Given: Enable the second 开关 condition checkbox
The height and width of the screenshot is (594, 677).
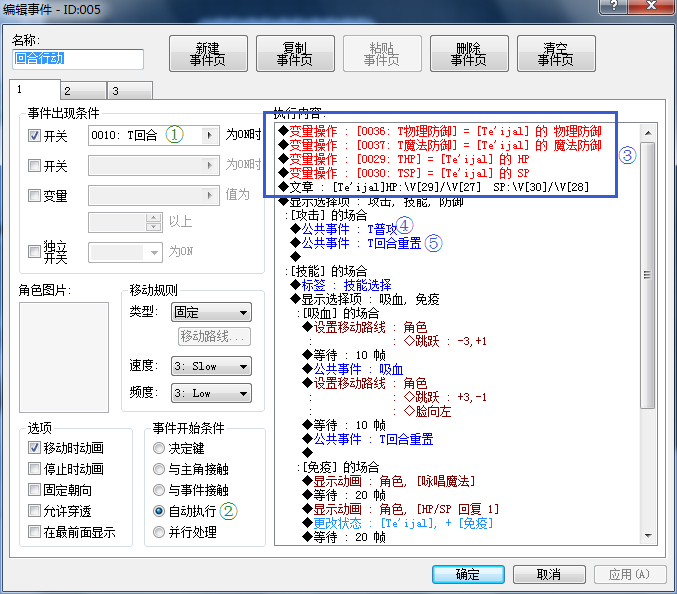Looking at the screenshot, I should pos(34,165).
